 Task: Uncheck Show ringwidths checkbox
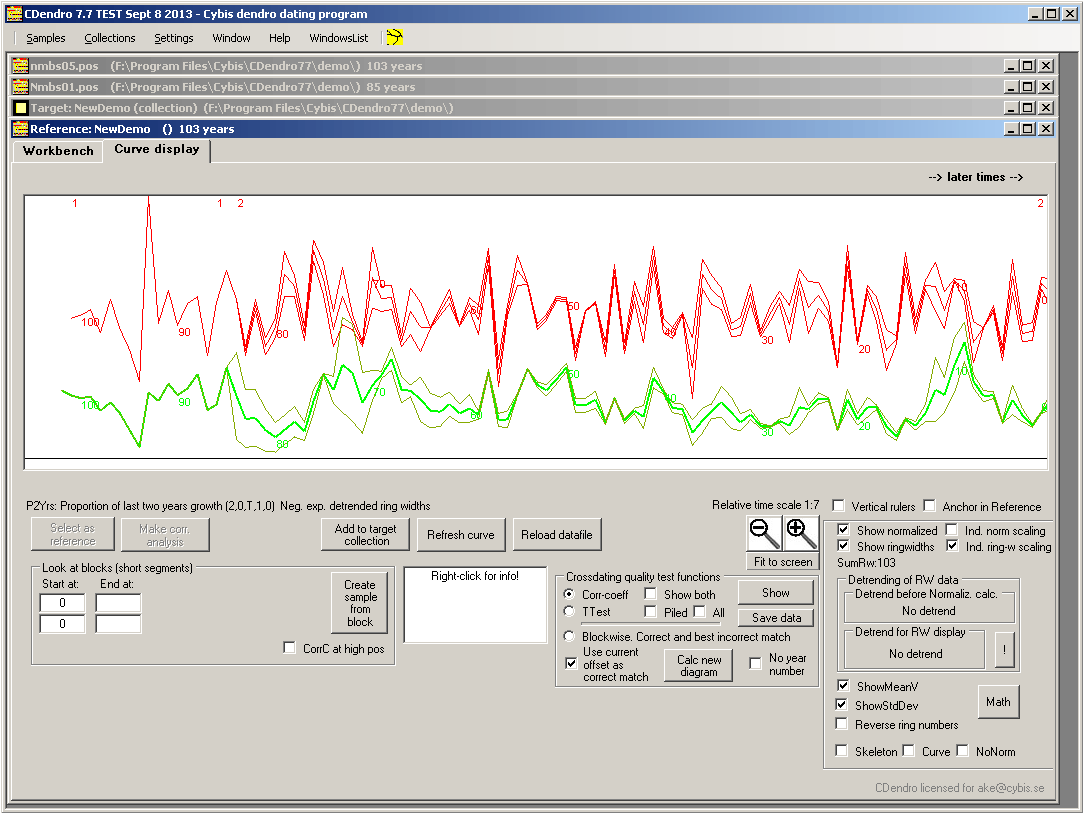click(x=843, y=546)
